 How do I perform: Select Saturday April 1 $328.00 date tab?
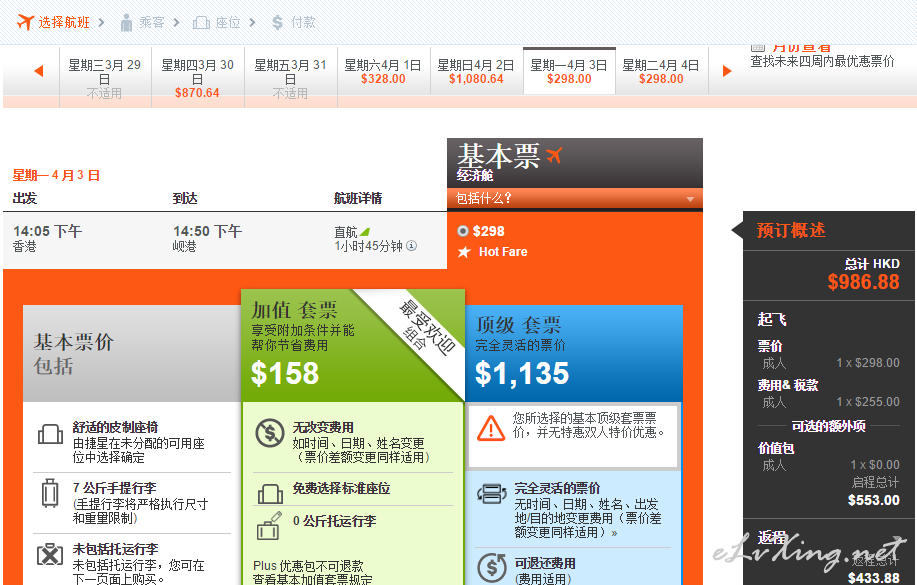click(383, 72)
